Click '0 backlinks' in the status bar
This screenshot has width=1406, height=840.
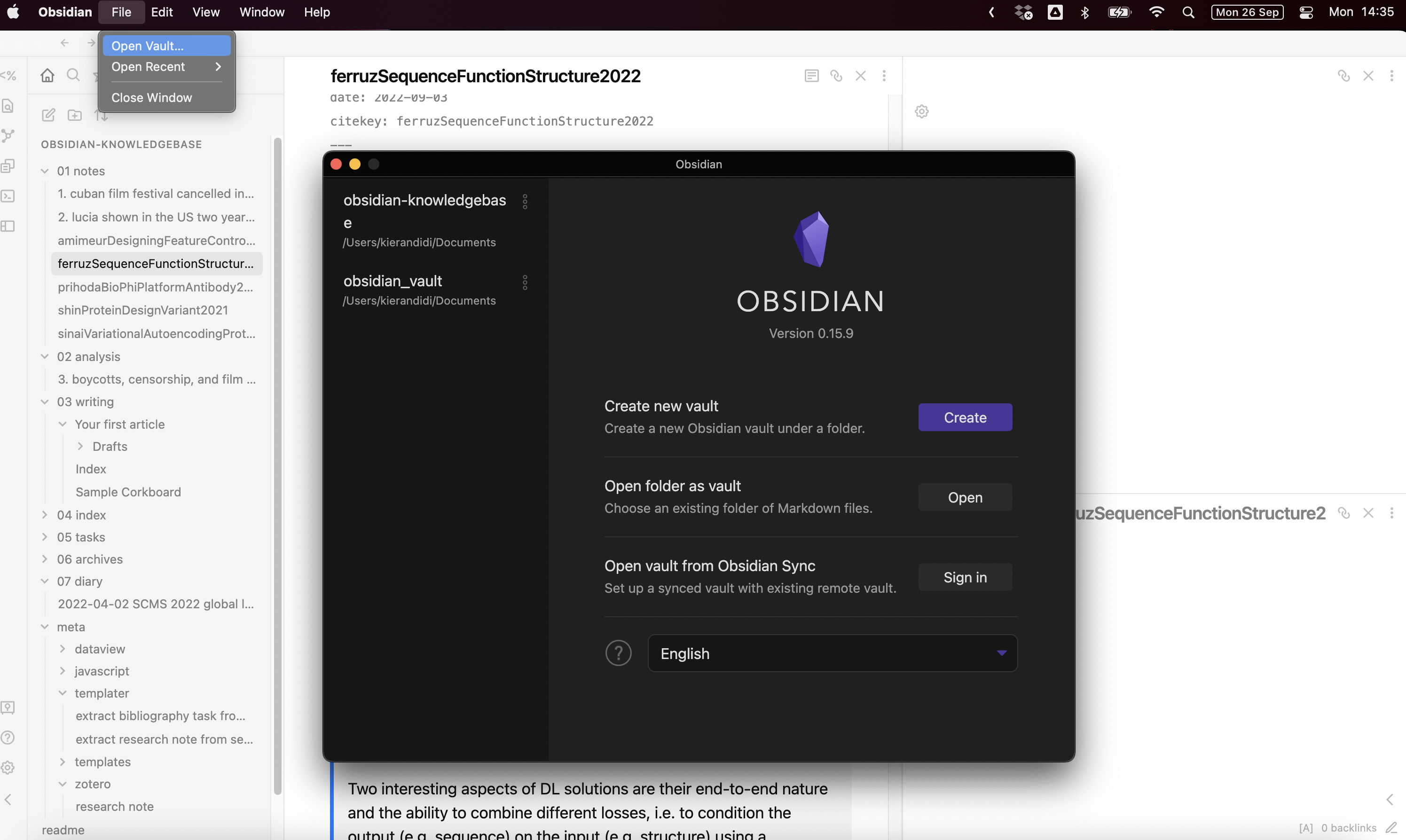tap(1348, 828)
